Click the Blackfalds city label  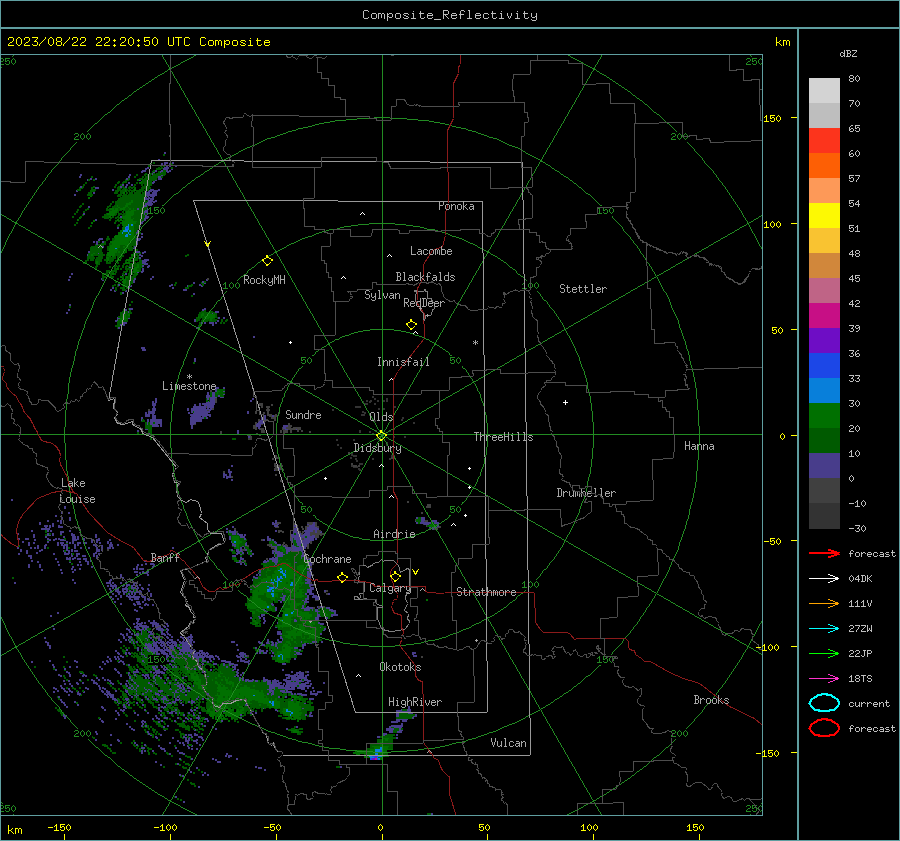coord(425,277)
